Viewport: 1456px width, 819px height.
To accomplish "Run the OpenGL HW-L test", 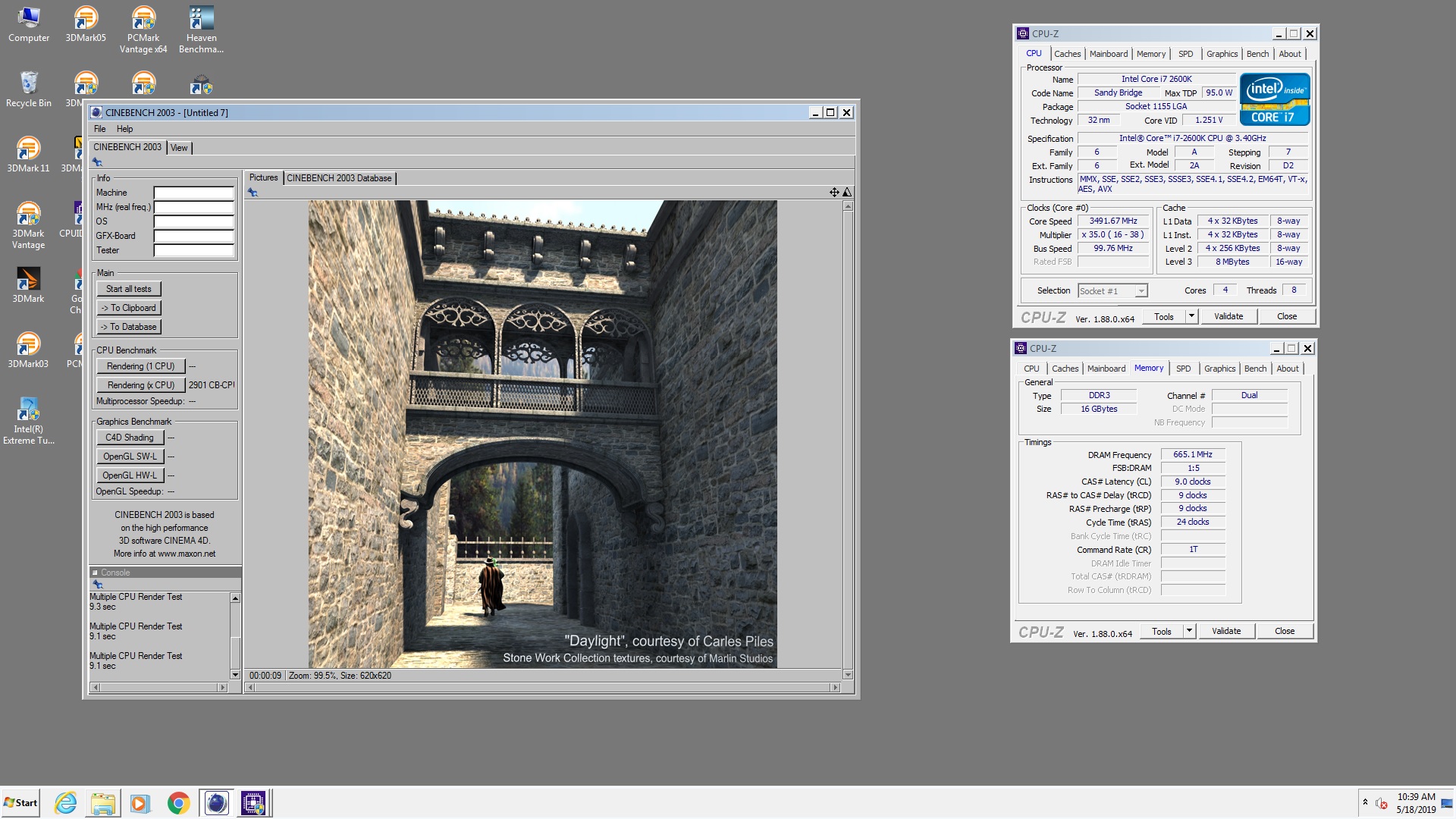I will (130, 475).
